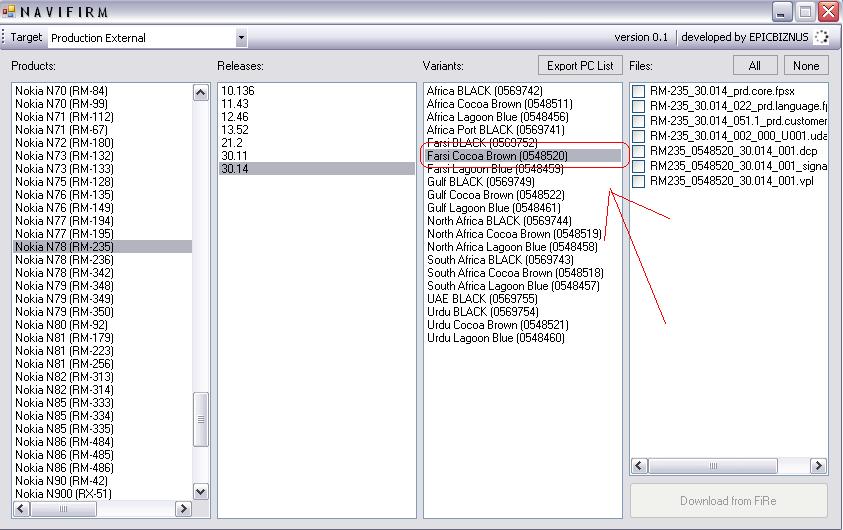Select South Africa BLACK (0569743) variant
This screenshot has height=530, width=843.
tap(523, 260)
